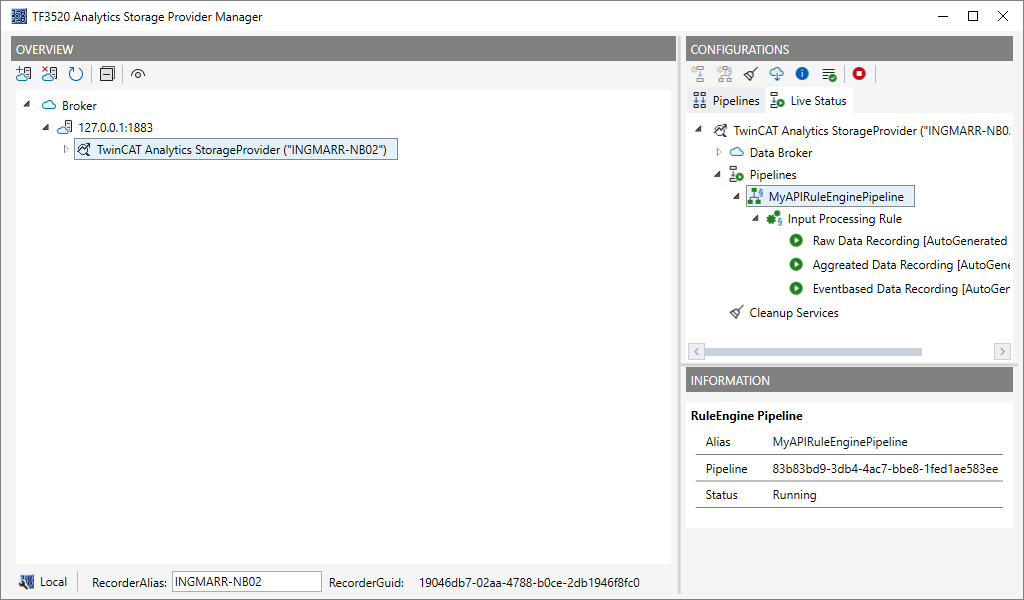Screen dimensions: 1024x600
Task: Switch to the Pipelines tab
Action: pos(726,101)
